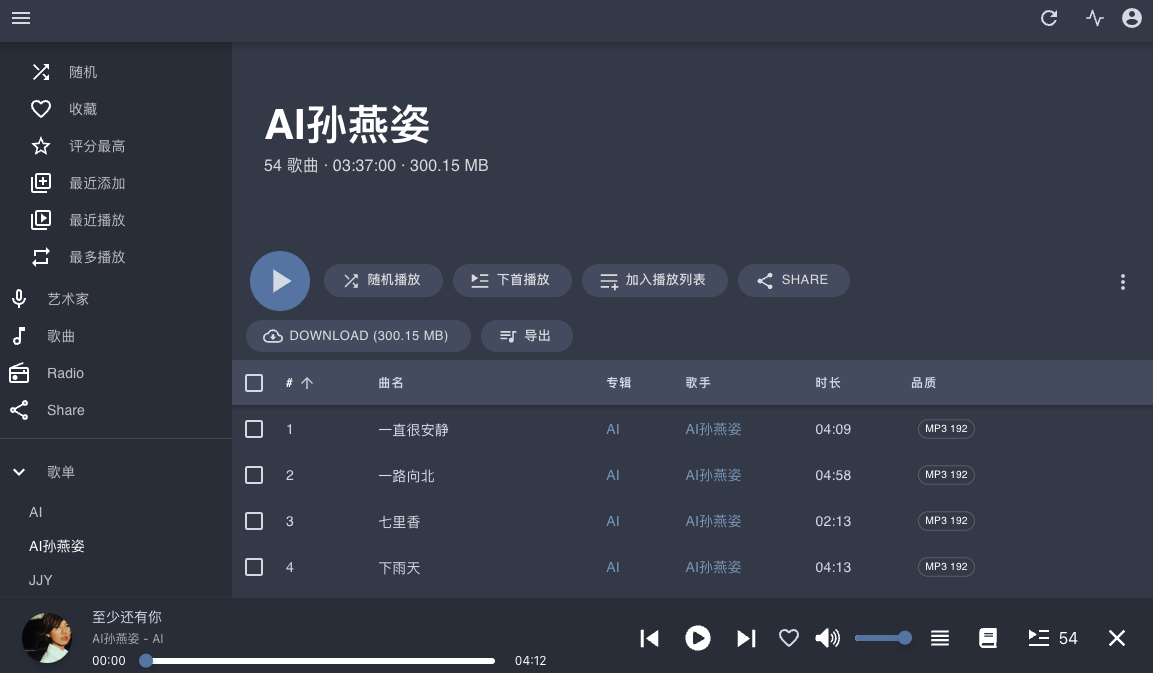The image size is (1153, 673).
Task: Click now playing title 至少还有你
Action: pos(126,617)
